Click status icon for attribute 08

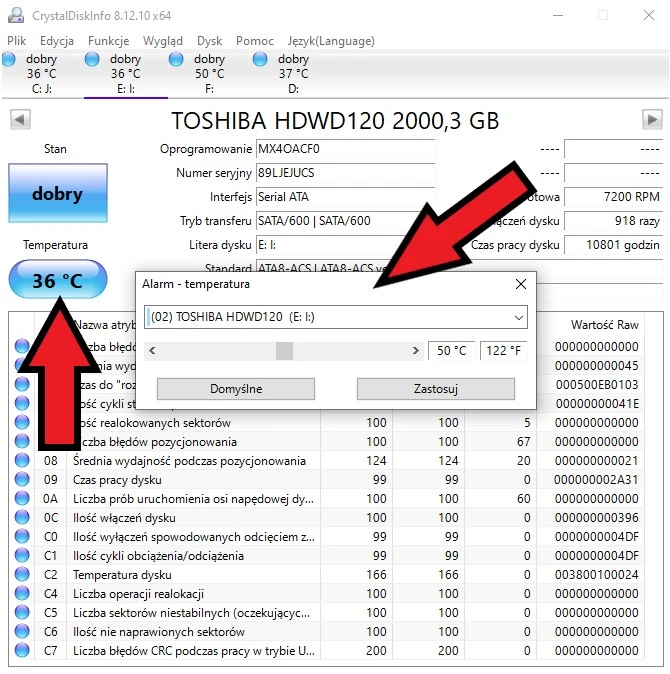[22, 460]
